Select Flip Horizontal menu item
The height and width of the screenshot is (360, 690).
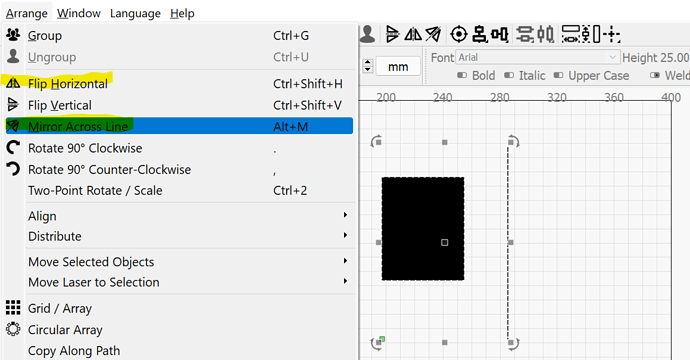179,84
